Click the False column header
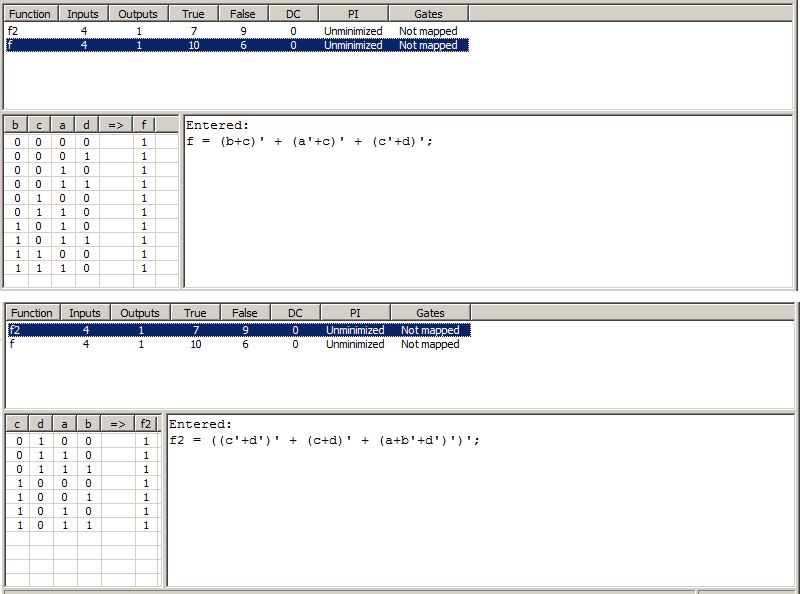 click(x=244, y=13)
